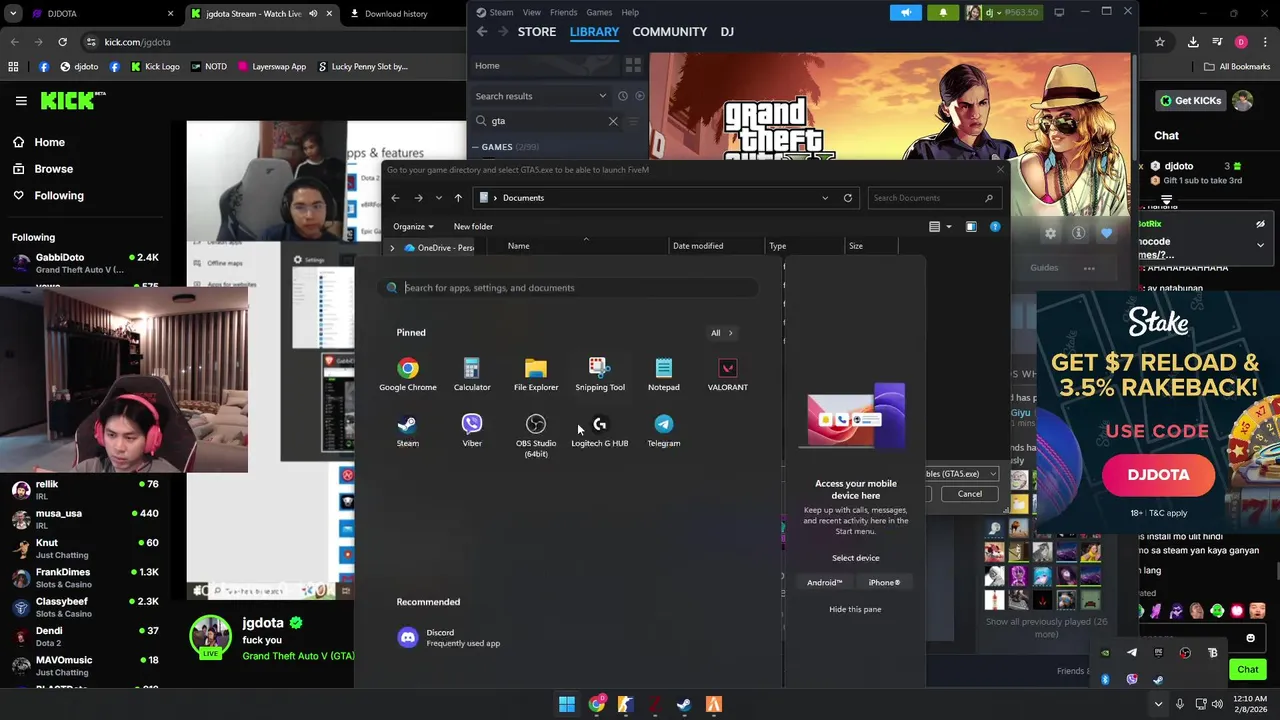Click Steam notifications bell button
Screen dimensions: 1280x720
tap(943, 12)
